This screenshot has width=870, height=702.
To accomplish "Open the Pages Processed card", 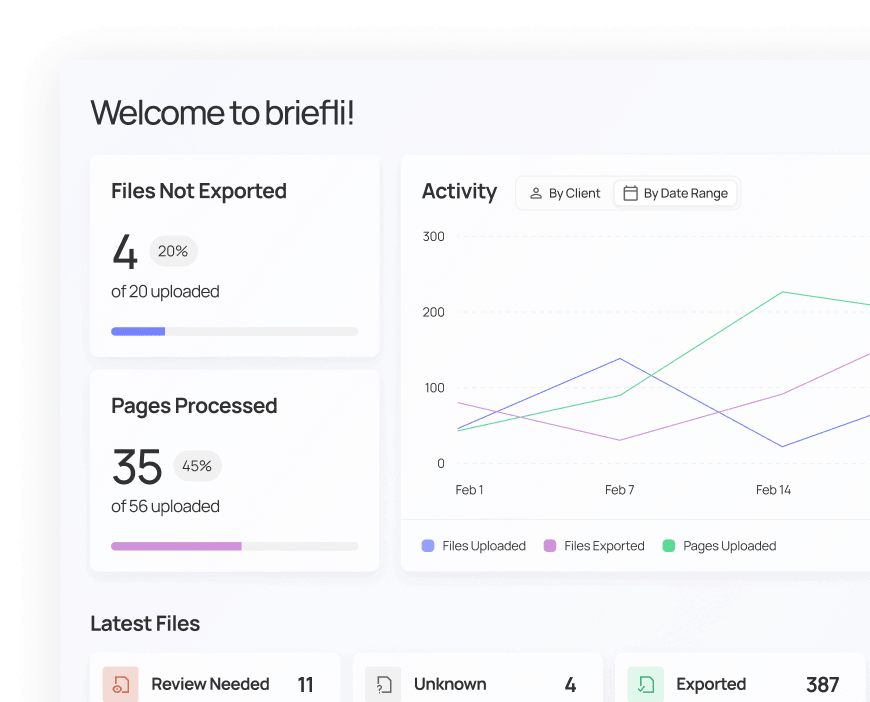I will pyautogui.click(x=234, y=470).
